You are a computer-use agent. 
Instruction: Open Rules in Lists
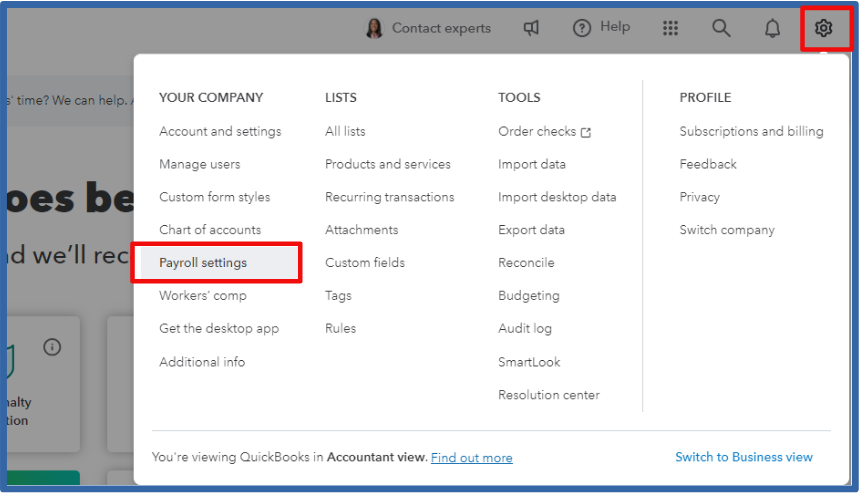(340, 328)
